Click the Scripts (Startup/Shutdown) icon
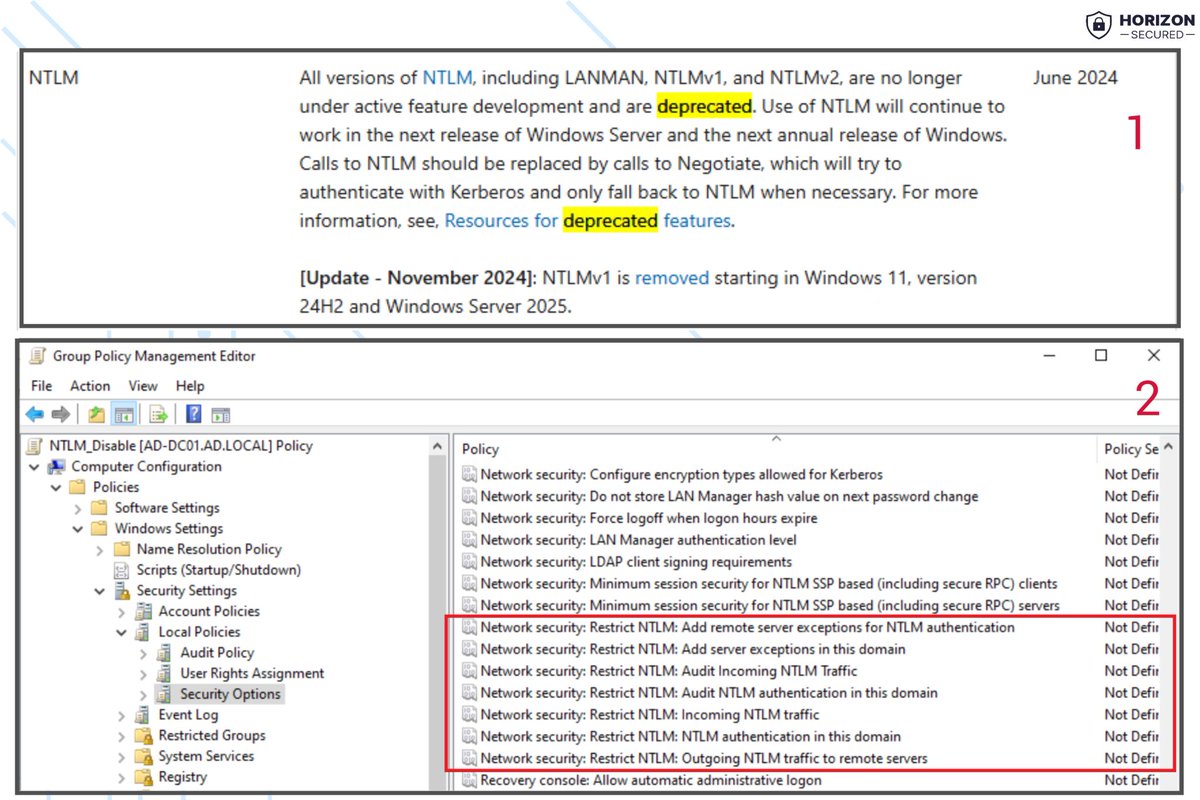The image size is (1200, 800). (x=121, y=570)
